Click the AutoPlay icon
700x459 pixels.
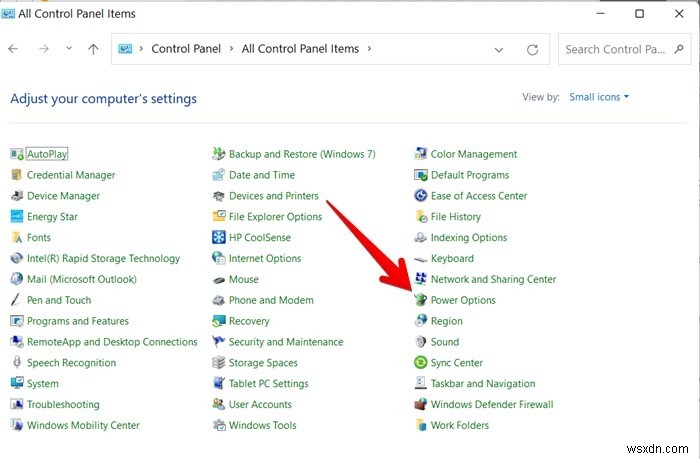(17, 154)
